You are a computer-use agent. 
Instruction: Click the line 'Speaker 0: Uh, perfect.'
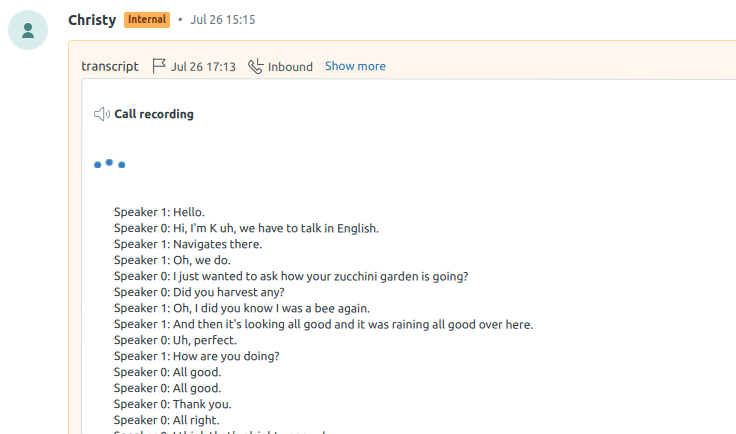point(175,340)
